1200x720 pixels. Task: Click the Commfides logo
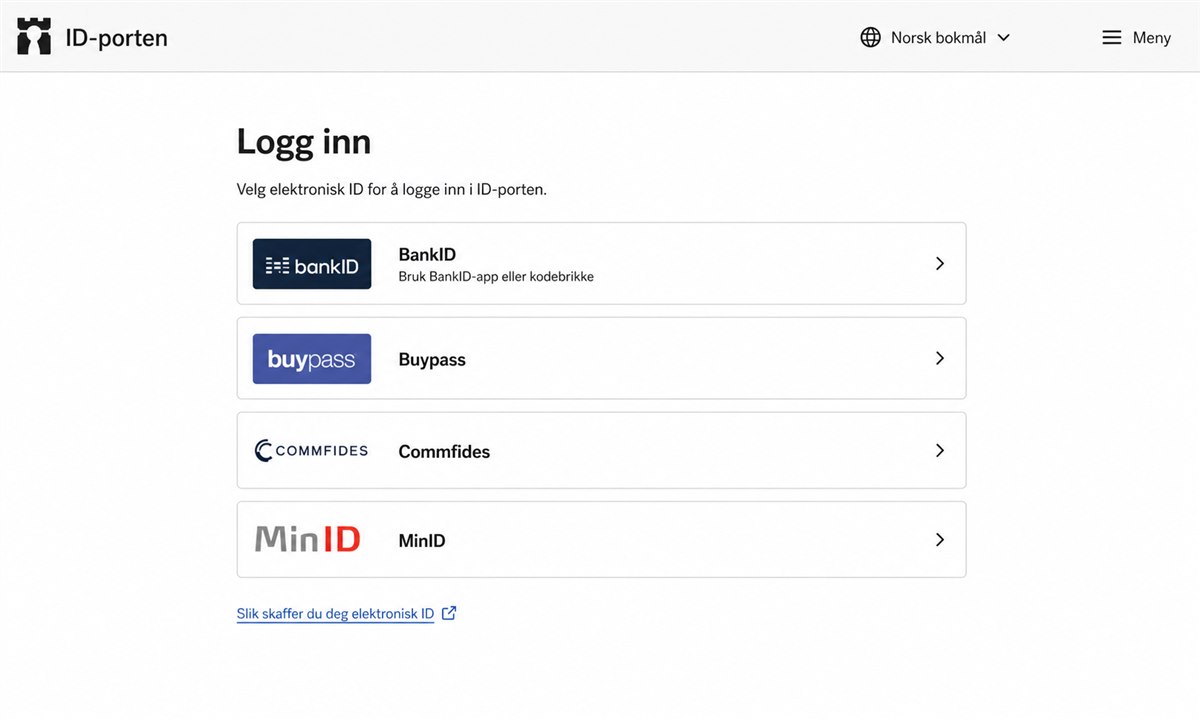[312, 451]
